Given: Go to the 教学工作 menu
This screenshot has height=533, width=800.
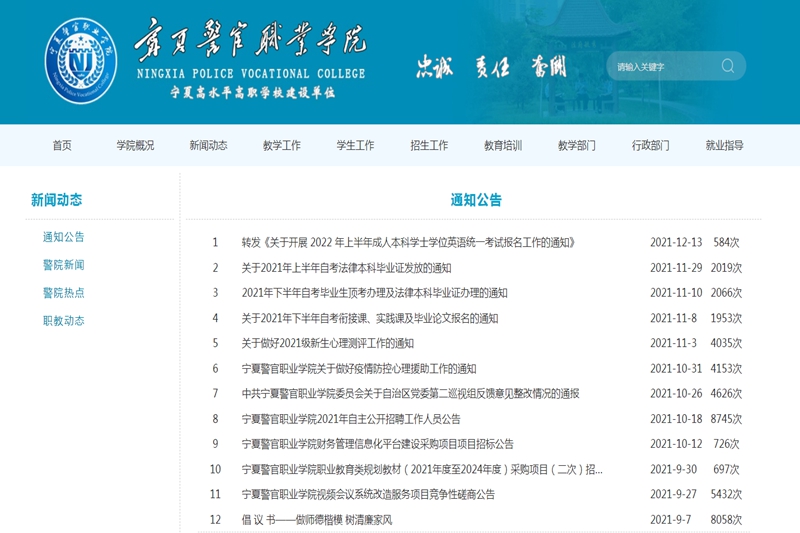Looking at the screenshot, I should point(281,145).
